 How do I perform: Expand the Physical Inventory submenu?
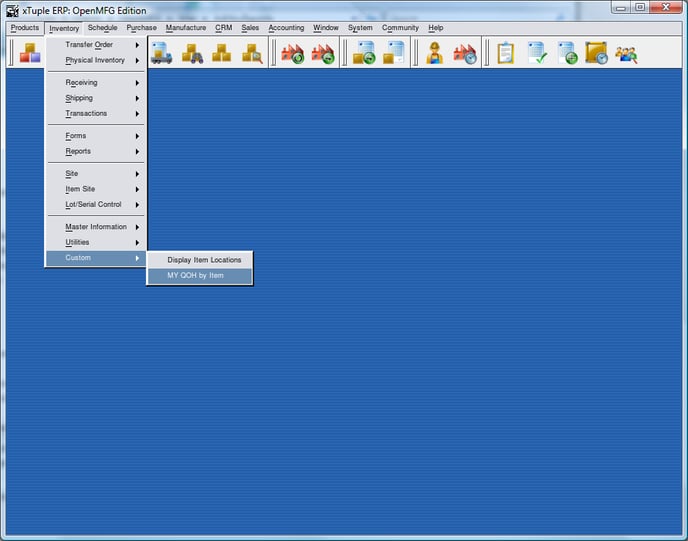(x=96, y=60)
